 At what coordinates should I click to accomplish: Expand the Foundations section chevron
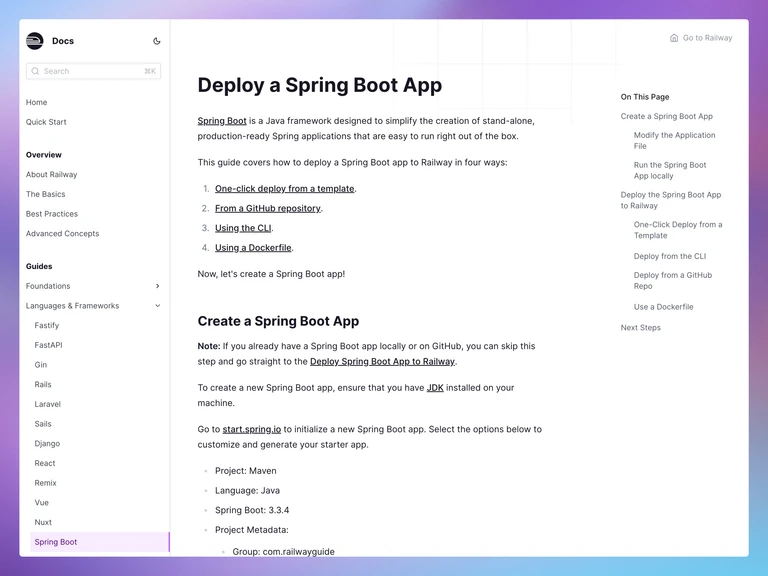tap(158, 286)
